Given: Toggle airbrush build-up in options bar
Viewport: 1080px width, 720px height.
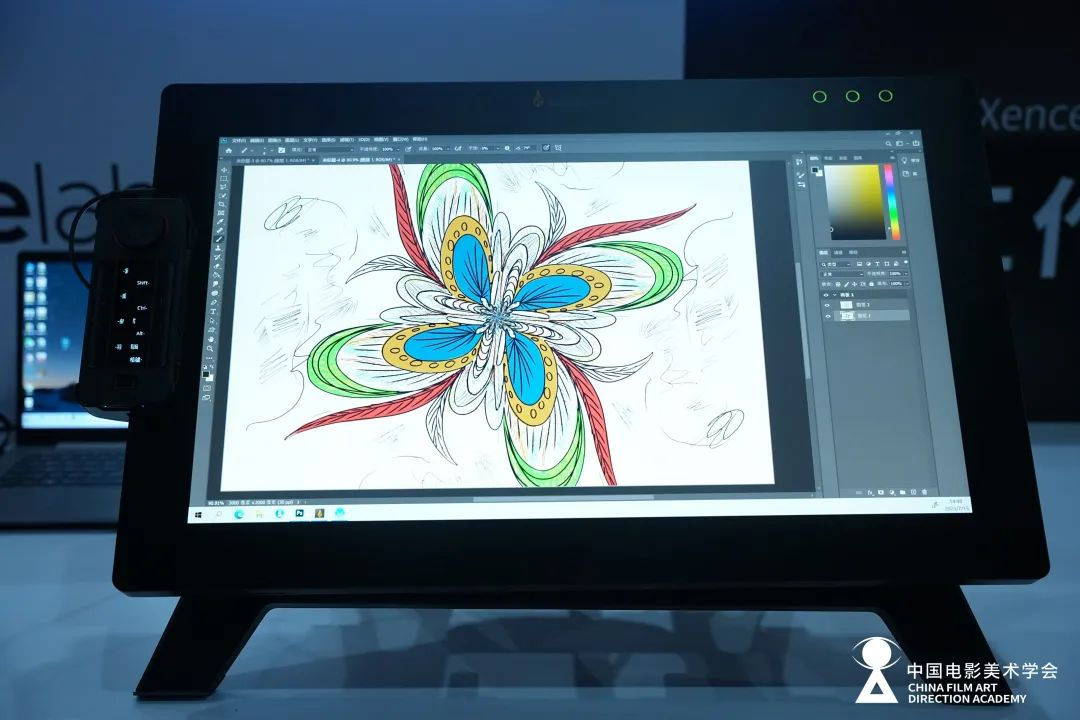Looking at the screenshot, I should 458,149.
